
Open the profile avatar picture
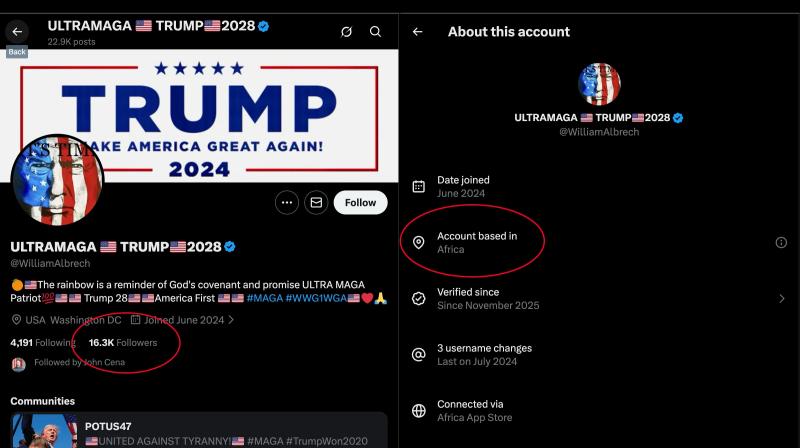click(x=57, y=180)
